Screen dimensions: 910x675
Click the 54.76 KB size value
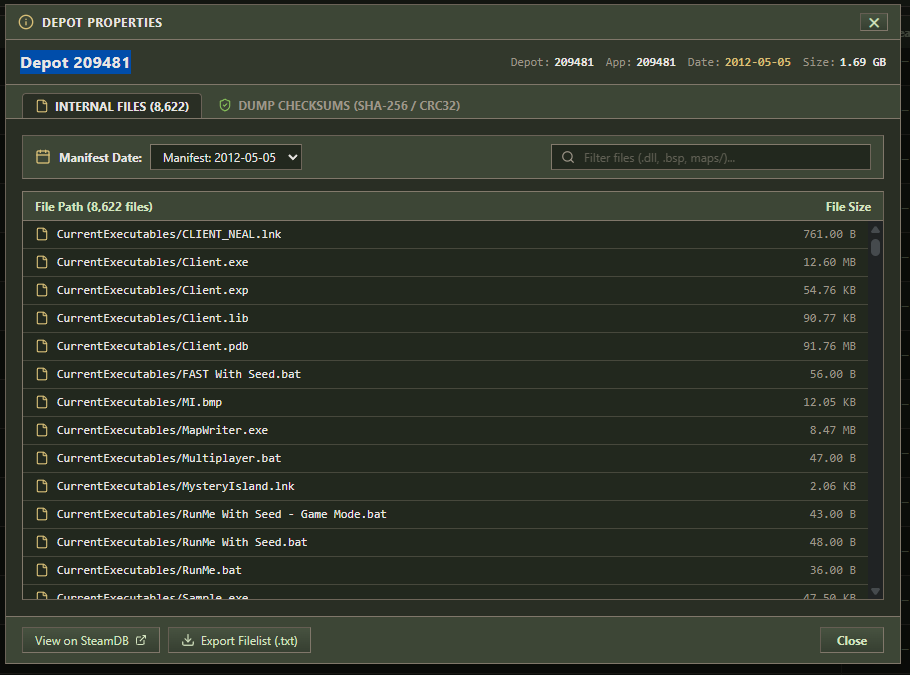click(x=829, y=290)
